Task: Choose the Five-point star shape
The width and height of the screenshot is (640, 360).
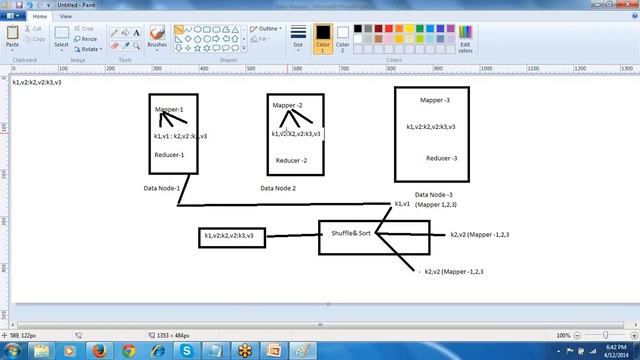Action: point(198,48)
